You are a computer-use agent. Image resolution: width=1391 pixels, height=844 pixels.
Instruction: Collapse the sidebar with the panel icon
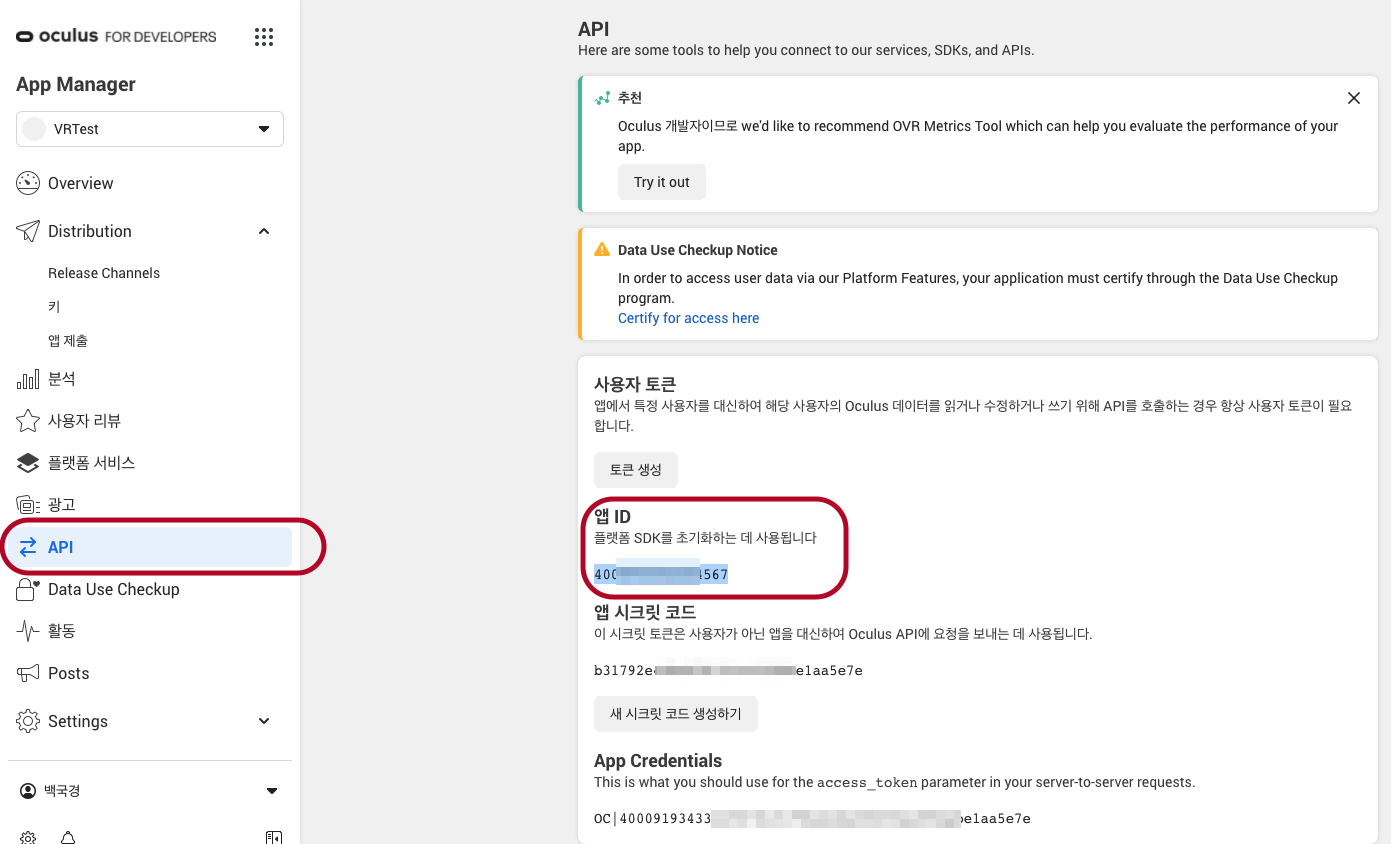tap(274, 837)
